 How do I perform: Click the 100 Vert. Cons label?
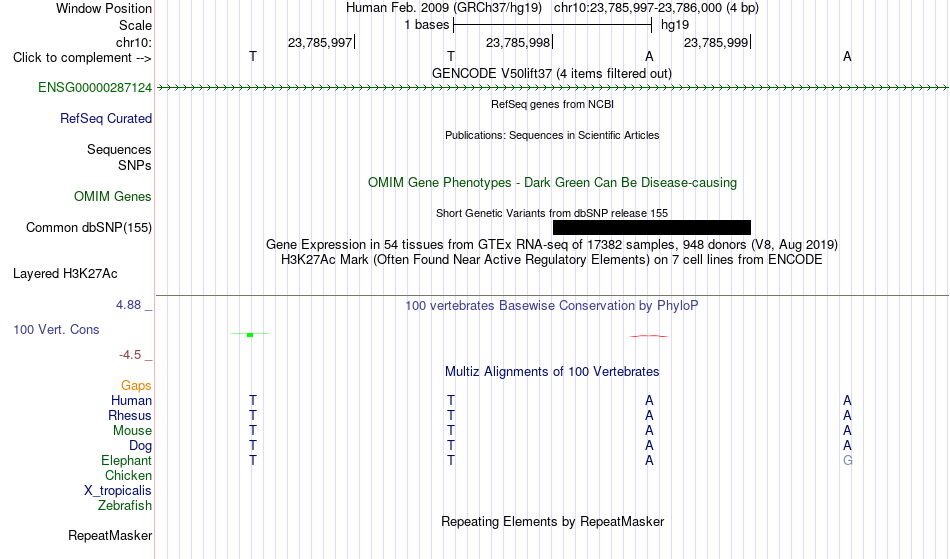coord(56,329)
